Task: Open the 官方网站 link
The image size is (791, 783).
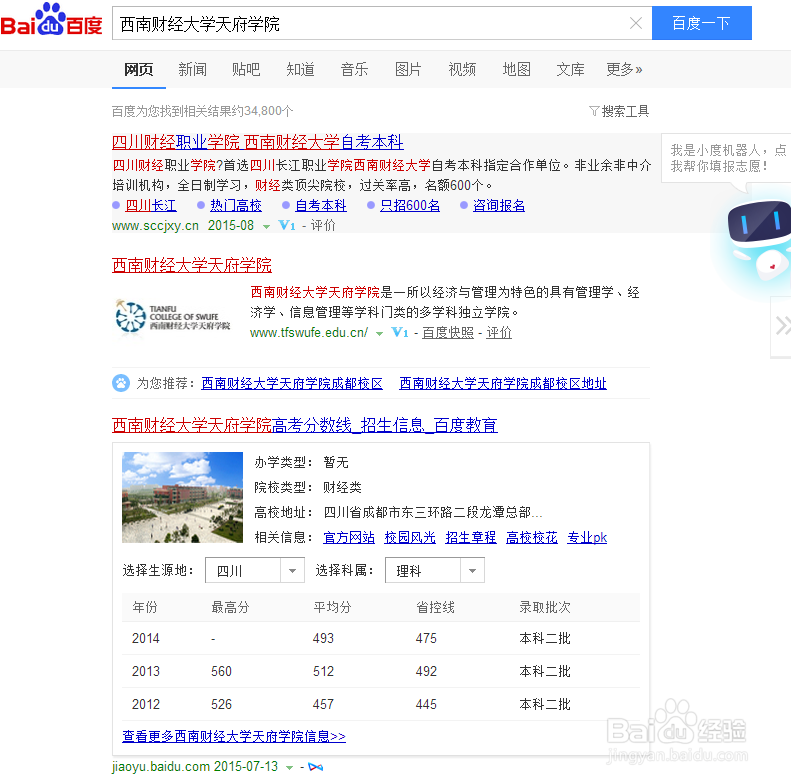Action: (349, 538)
